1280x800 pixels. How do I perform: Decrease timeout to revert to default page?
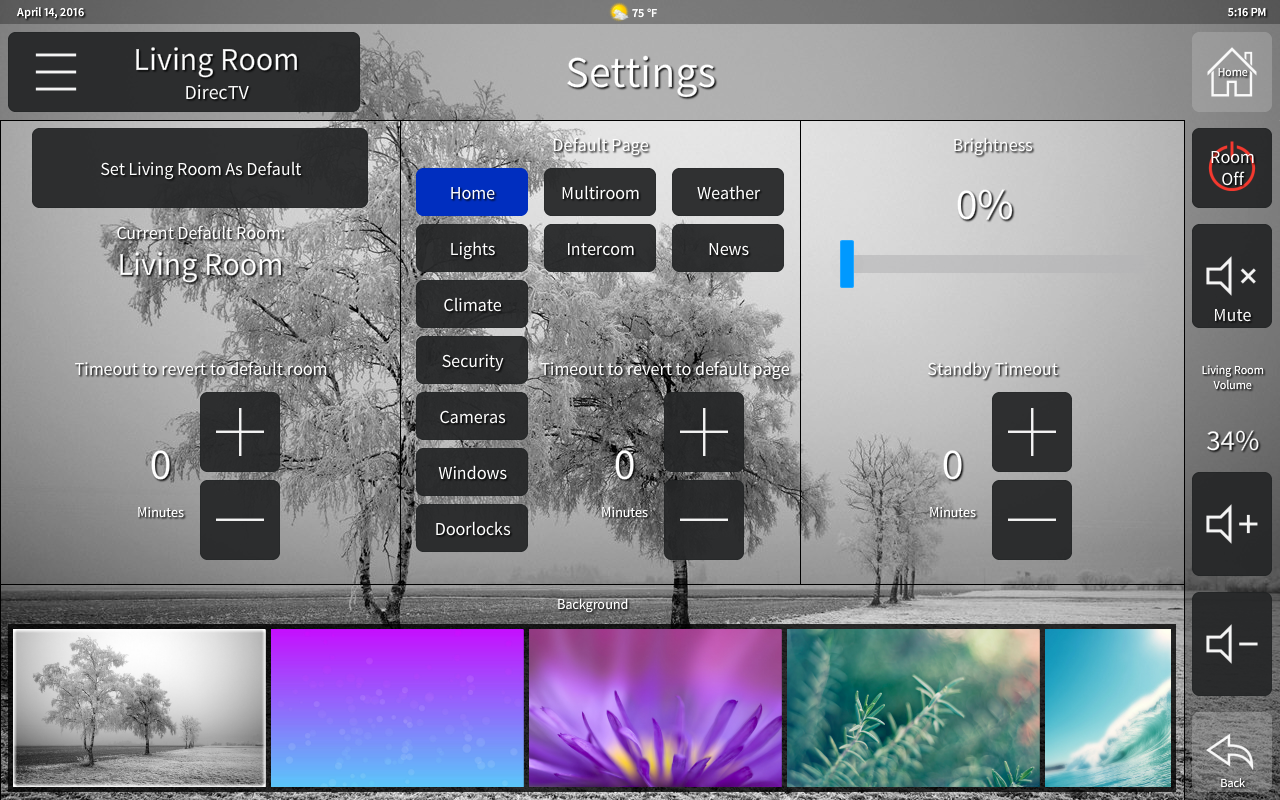click(704, 520)
